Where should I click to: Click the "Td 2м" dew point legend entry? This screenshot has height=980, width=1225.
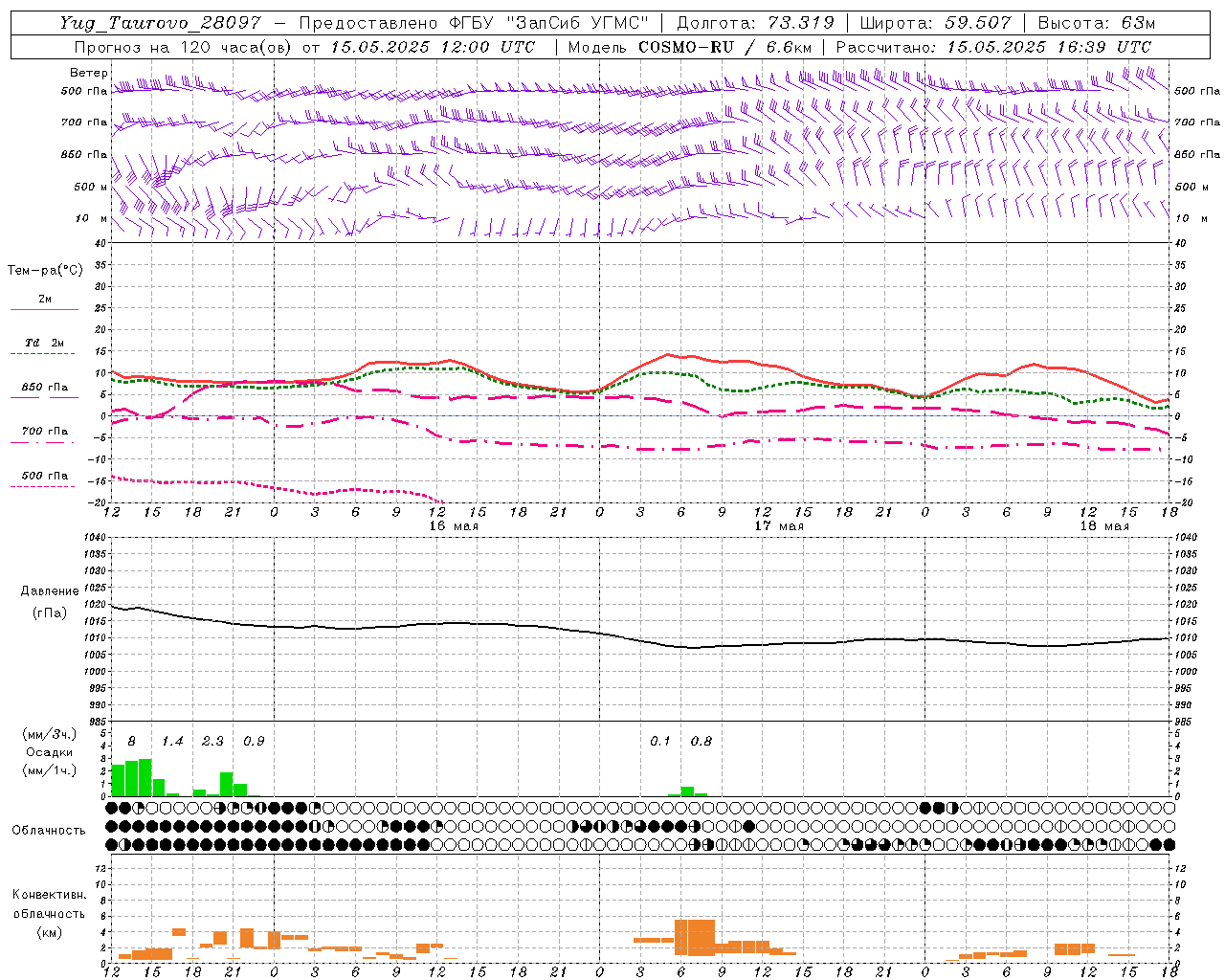tap(45, 343)
